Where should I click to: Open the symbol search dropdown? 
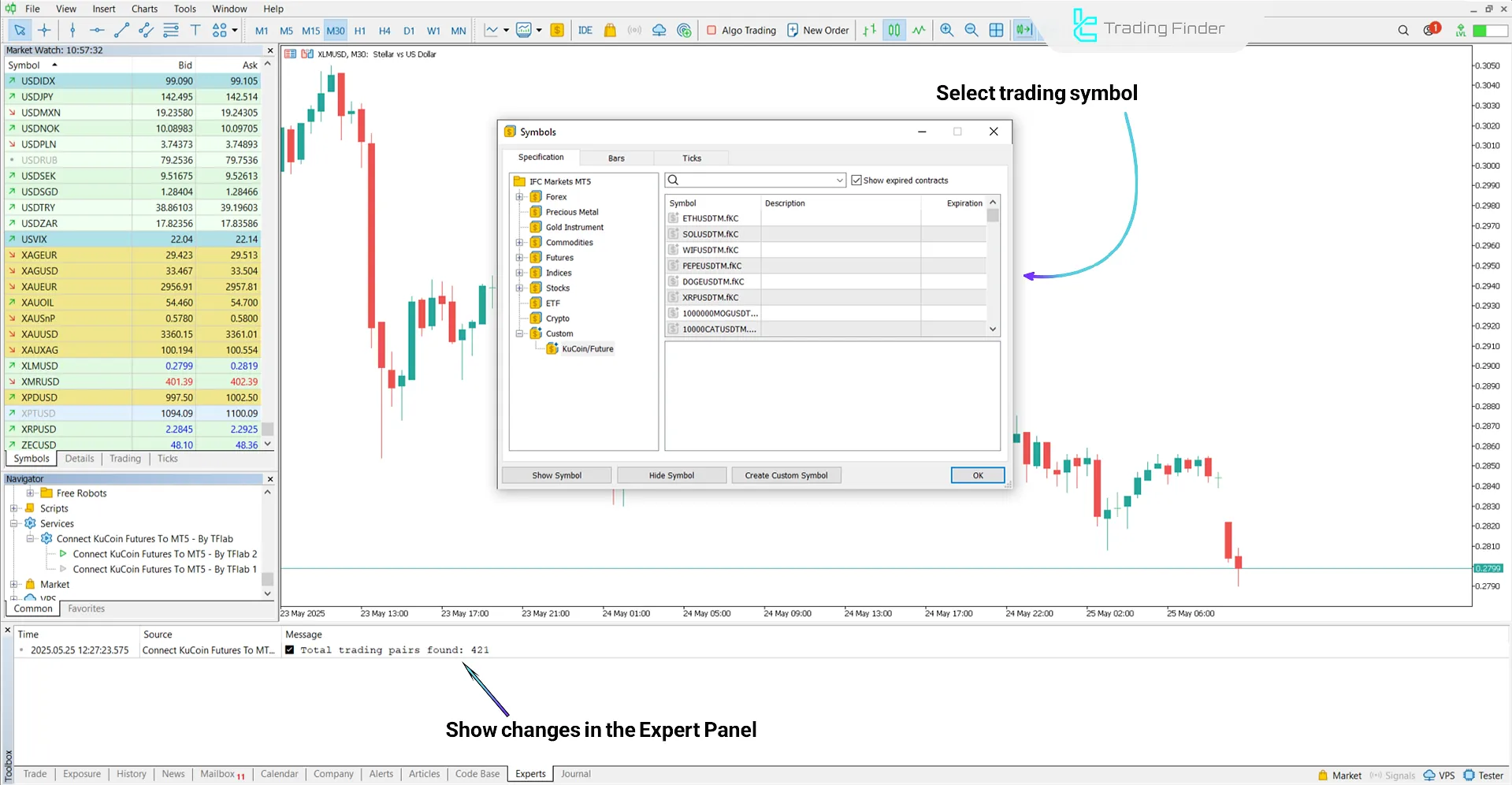pyautogui.click(x=838, y=180)
